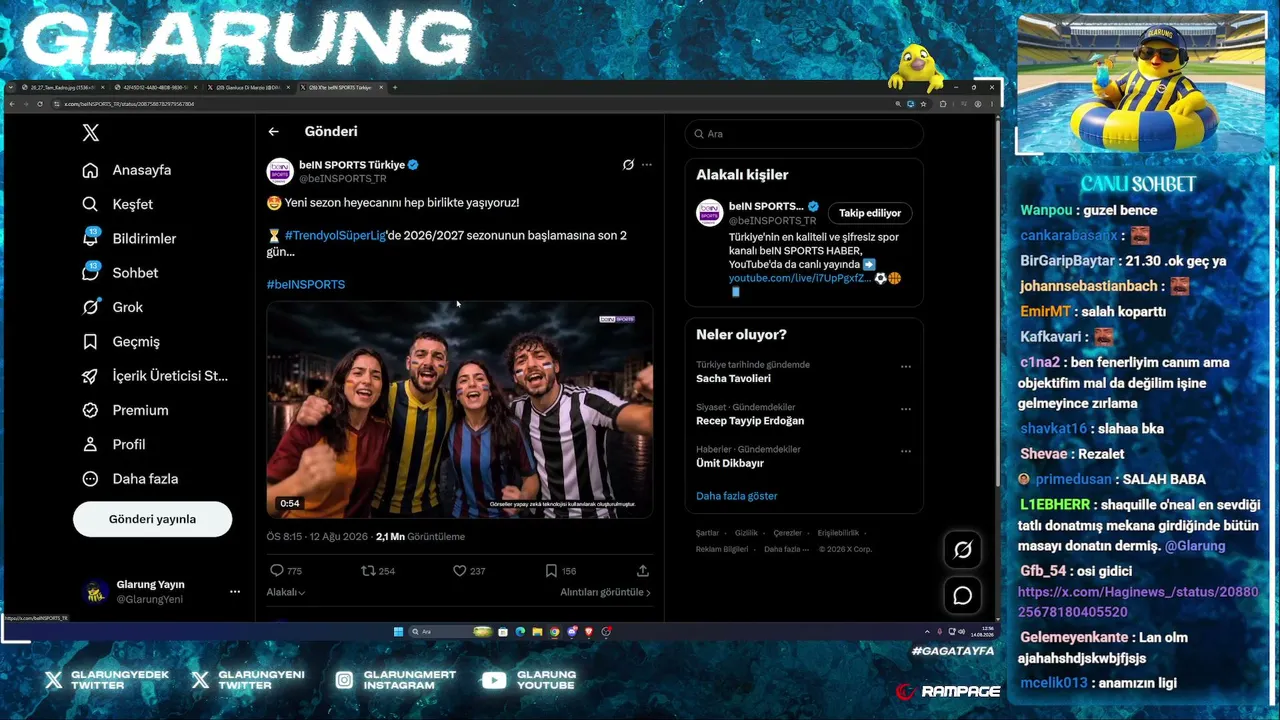Click the Takip ediyor button
This screenshot has width=1280, height=720.
pyautogui.click(x=870, y=213)
